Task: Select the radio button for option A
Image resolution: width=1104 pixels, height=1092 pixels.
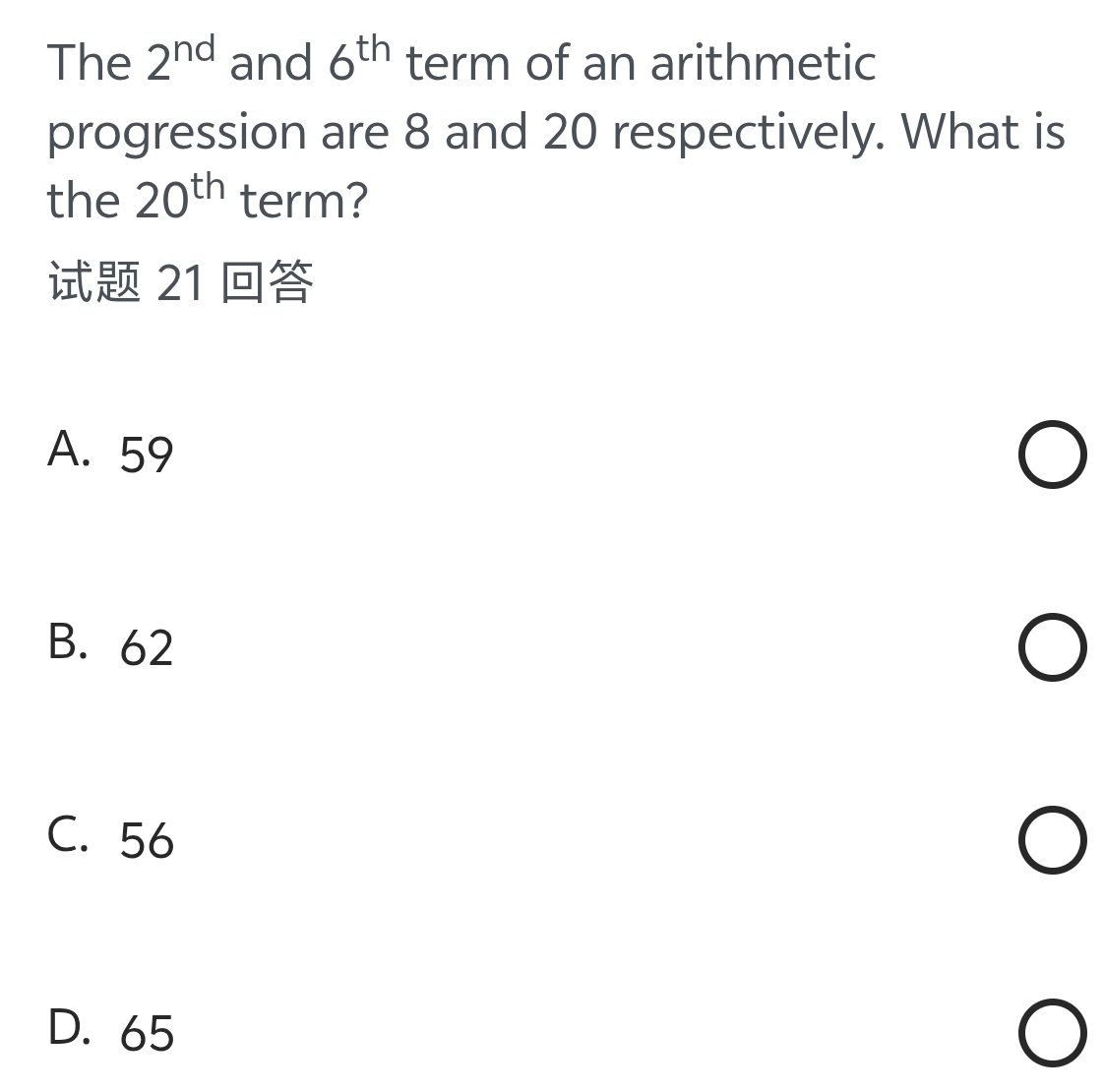Action: (1053, 456)
